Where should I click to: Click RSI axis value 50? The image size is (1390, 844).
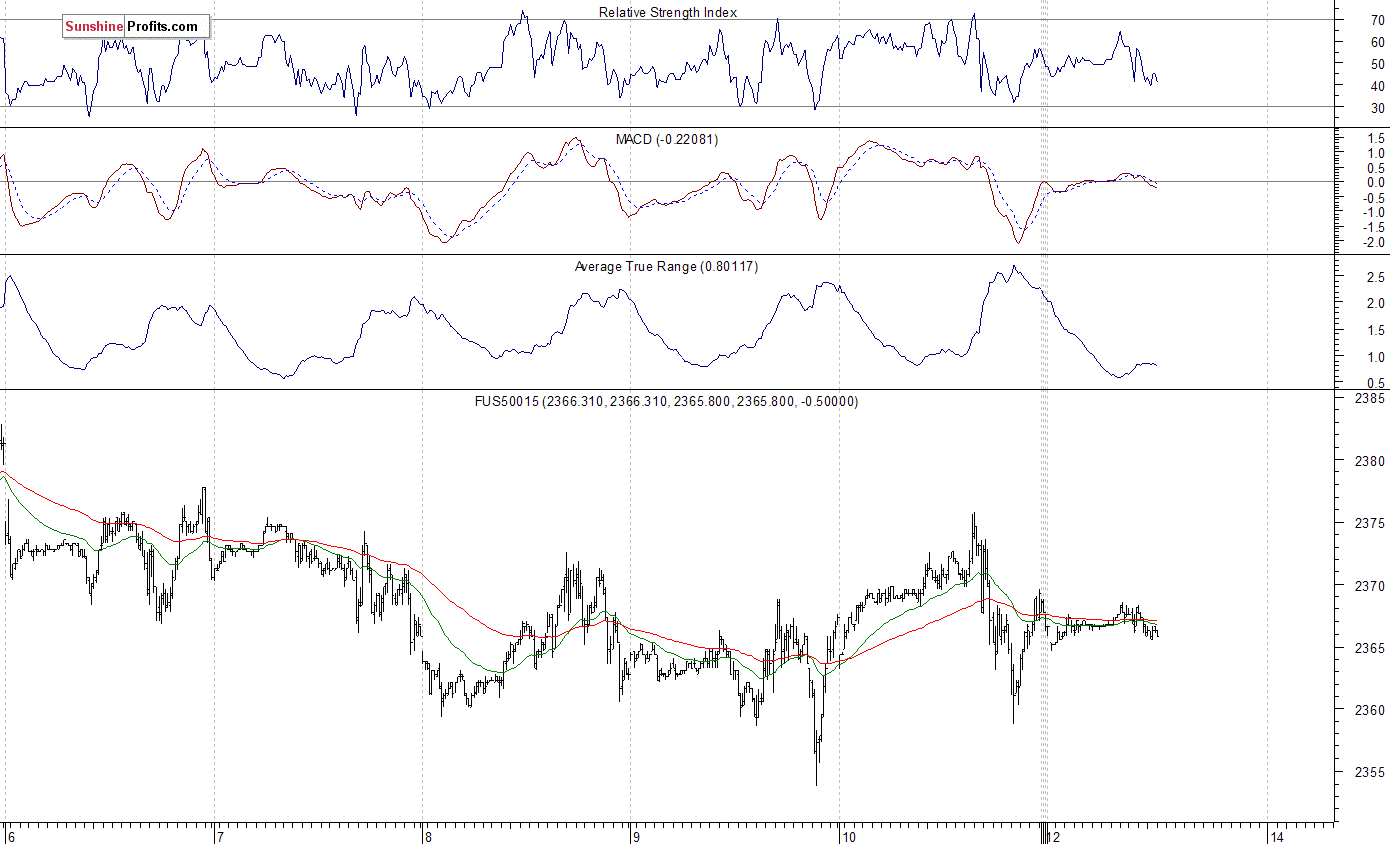[1377, 64]
